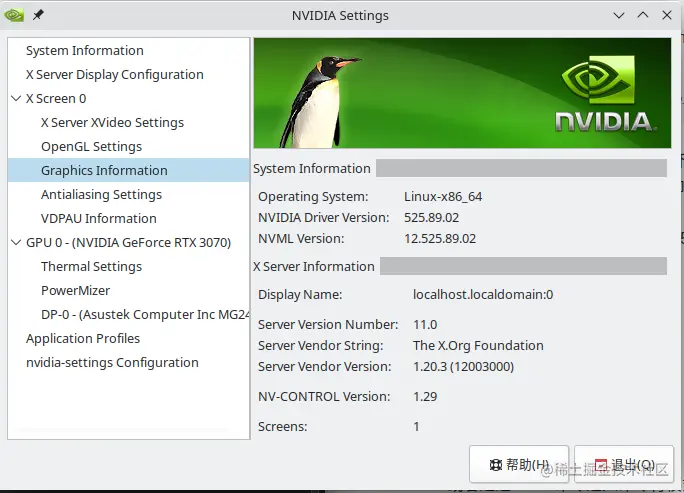Select GPU 0 NVIDIA GeForce RTX 3070

(x=128, y=243)
